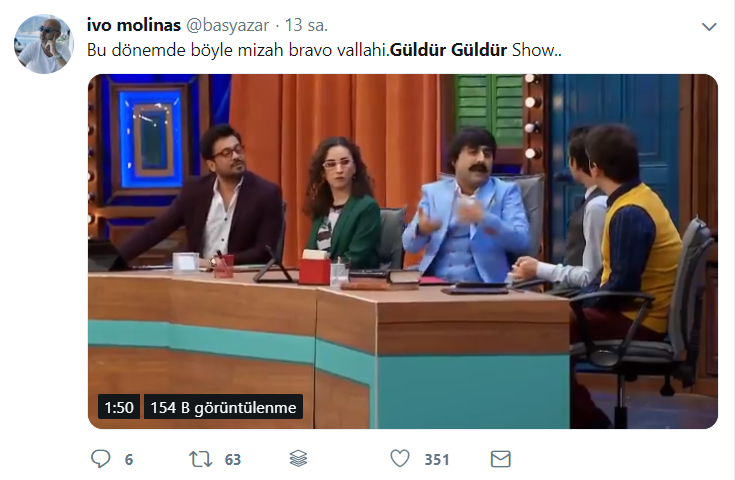Image resolution: width=735 pixels, height=480 pixels.
Task: Retweet the post via the arrows icon
Action: pos(201,459)
